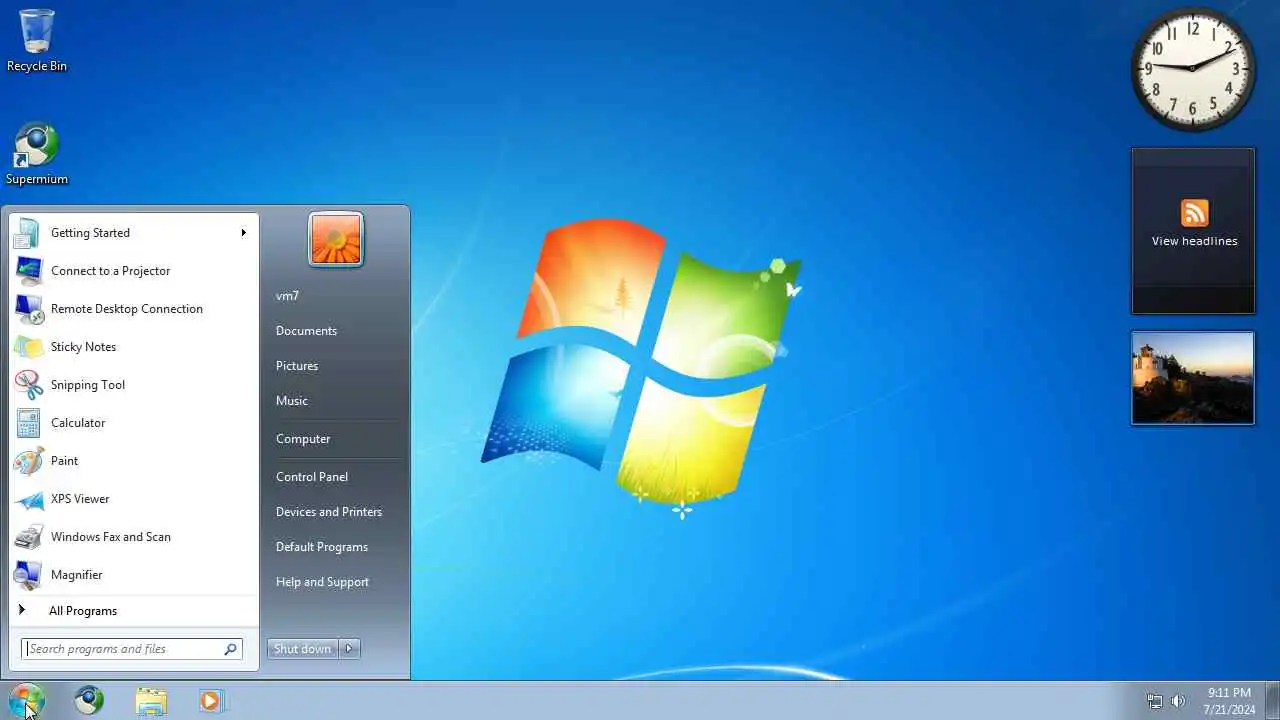1280x720 pixels.
Task: Expand the Getting Started jump list arrow
Action: [x=243, y=233]
